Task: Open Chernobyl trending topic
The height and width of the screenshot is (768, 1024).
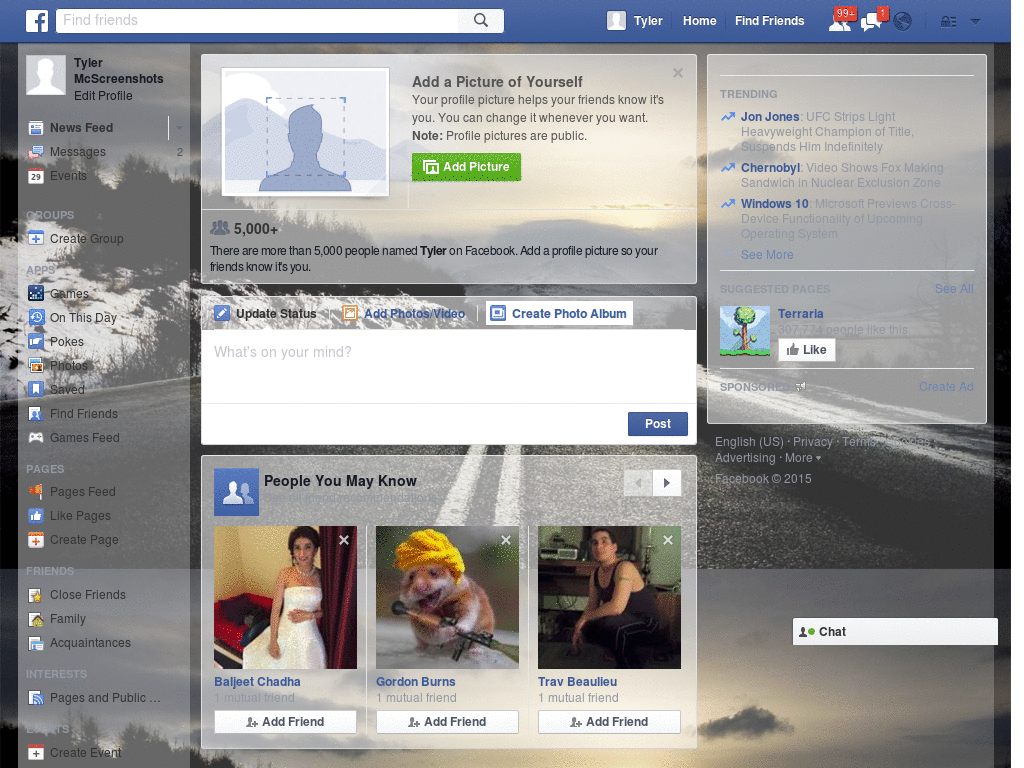Action: (770, 168)
